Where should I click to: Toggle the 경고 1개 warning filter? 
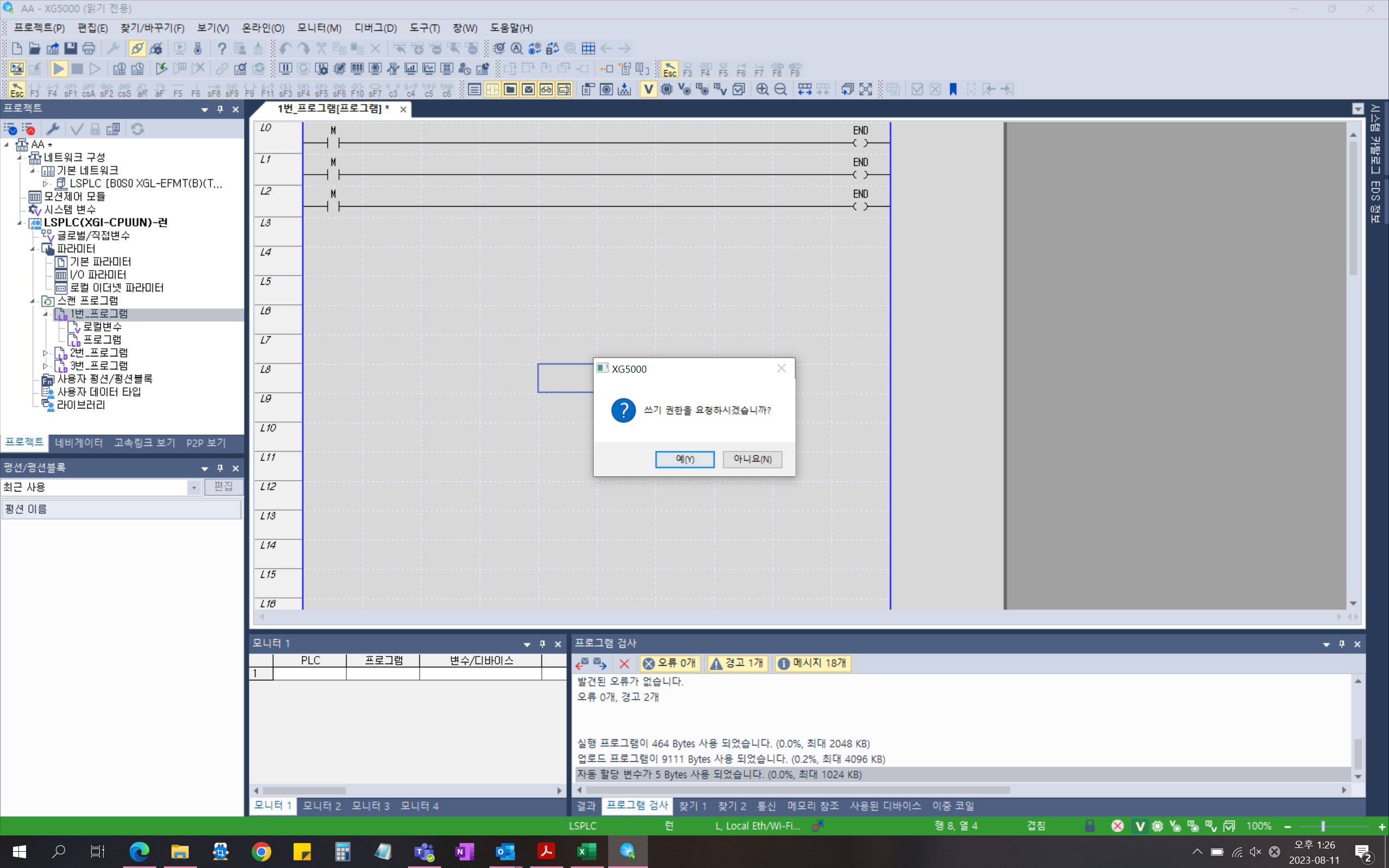(x=737, y=663)
